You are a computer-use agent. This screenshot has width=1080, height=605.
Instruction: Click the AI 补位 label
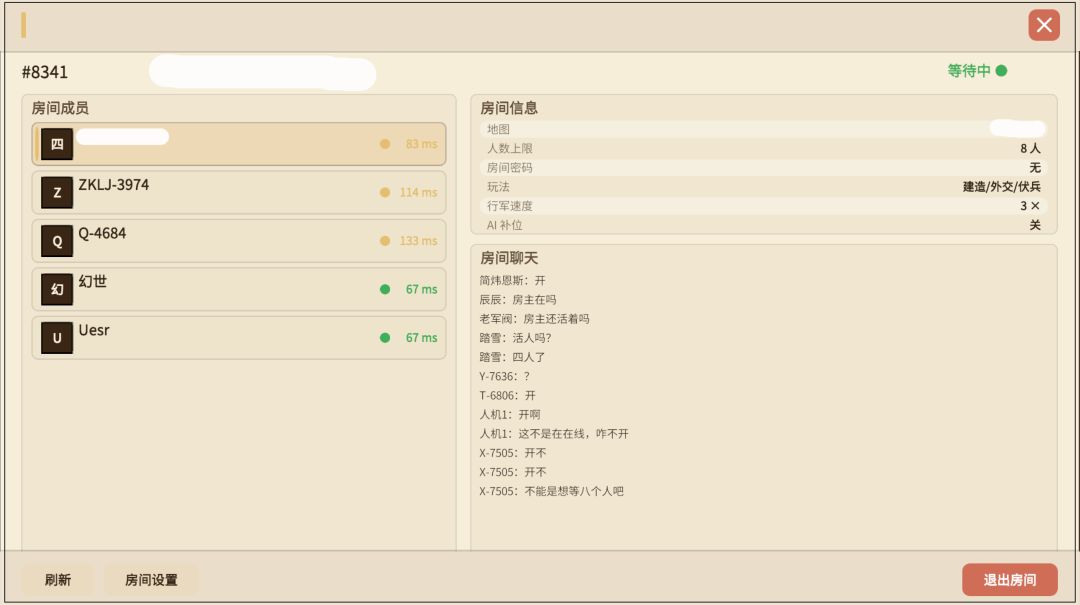[x=504, y=225]
